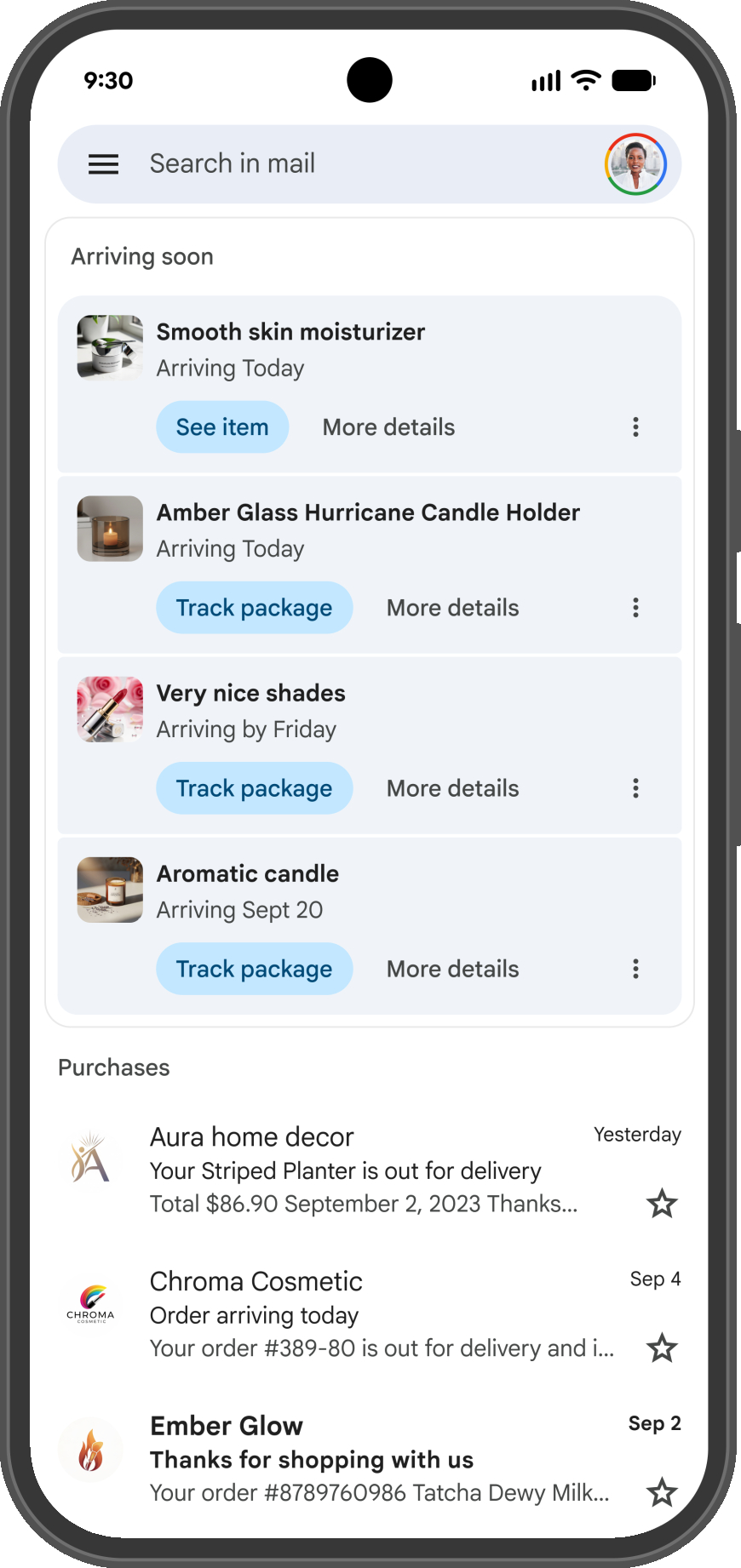Screen dimensions: 741x1568
Task: Click the See item button
Action: click(x=222, y=427)
